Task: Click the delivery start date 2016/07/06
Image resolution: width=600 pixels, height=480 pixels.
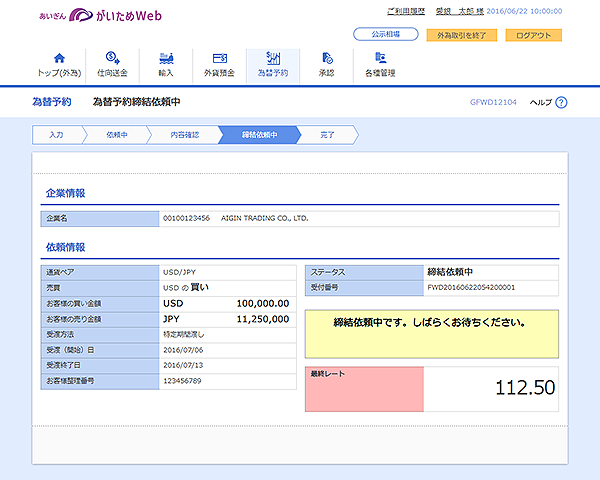Action: (x=183, y=350)
